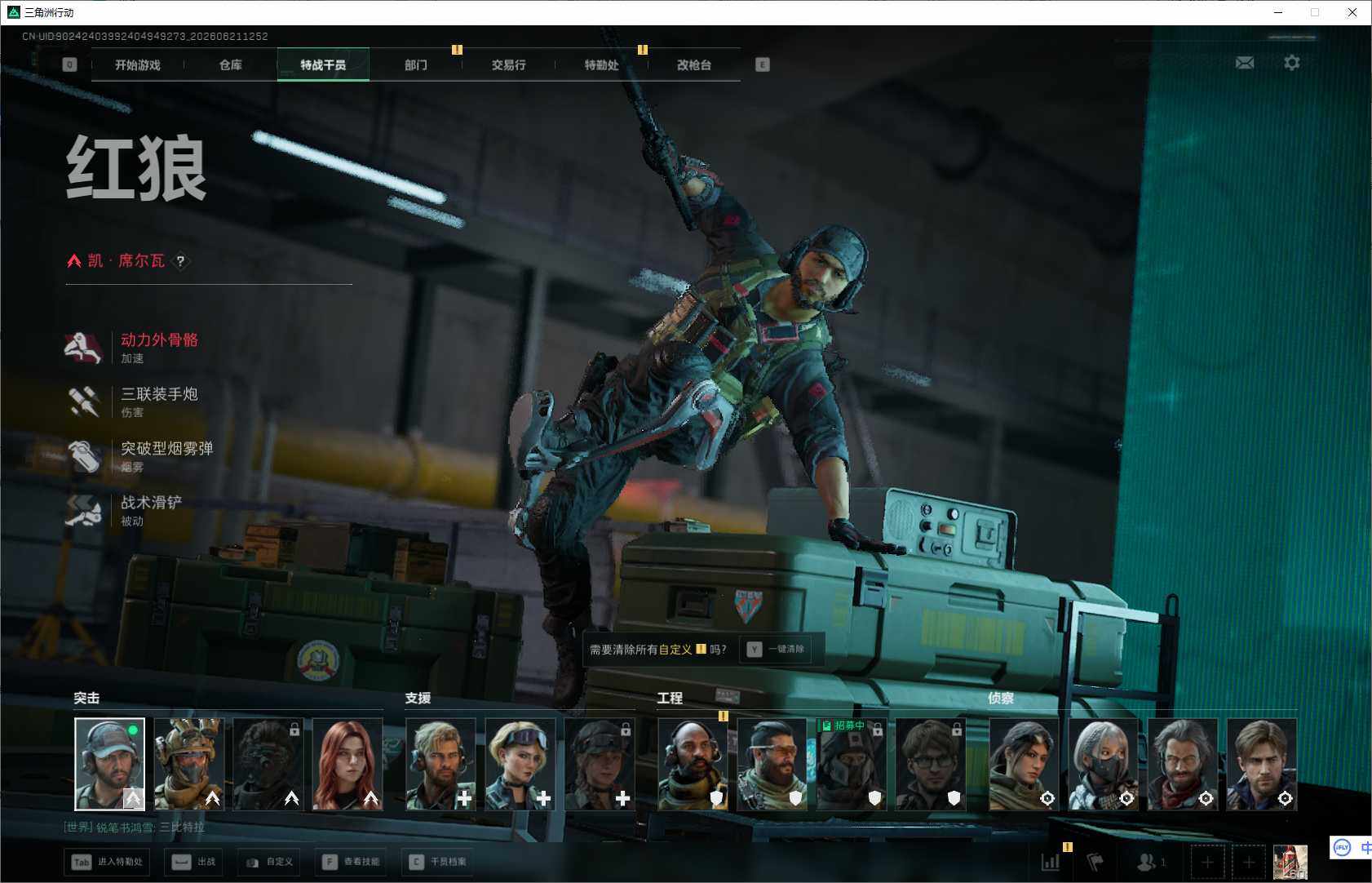Open the settings gear icon
The width and height of the screenshot is (1372, 883).
(x=1292, y=63)
